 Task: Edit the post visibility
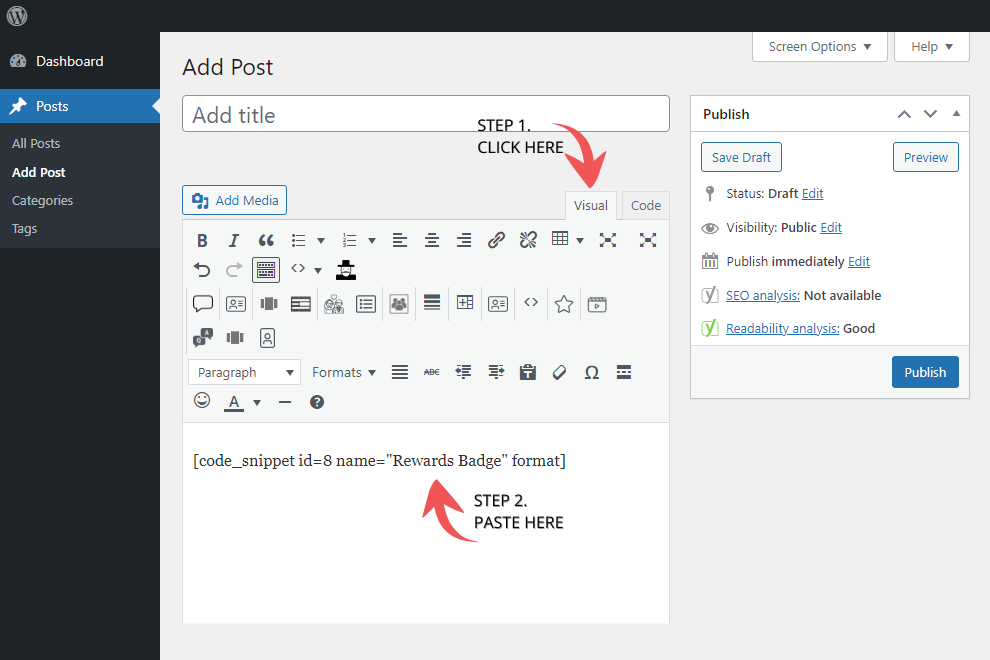[831, 227]
